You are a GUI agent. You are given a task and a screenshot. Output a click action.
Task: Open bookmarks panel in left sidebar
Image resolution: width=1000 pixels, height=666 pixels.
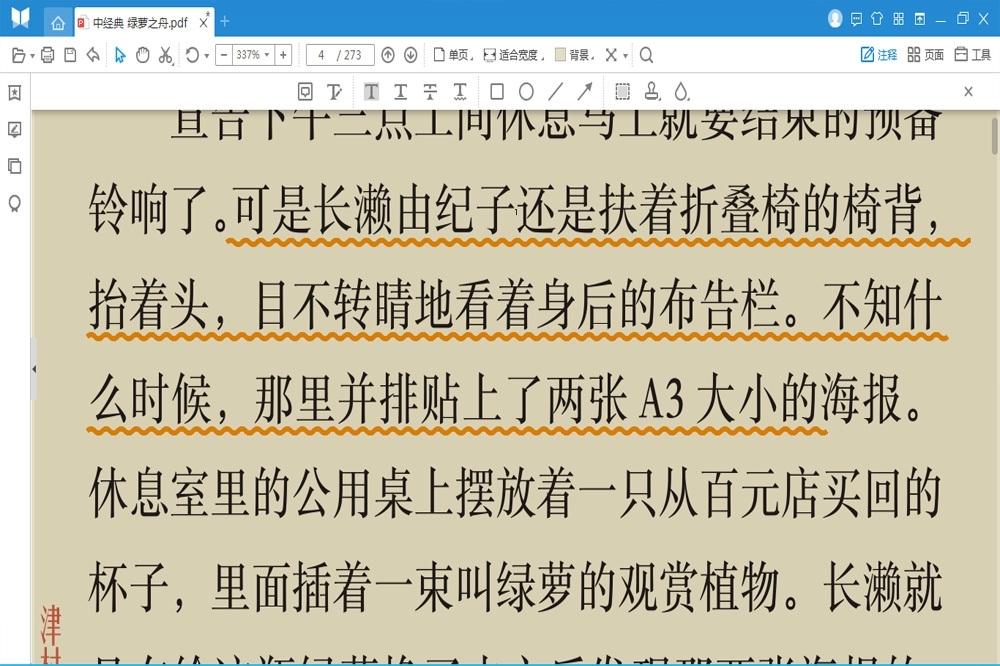click(x=15, y=93)
